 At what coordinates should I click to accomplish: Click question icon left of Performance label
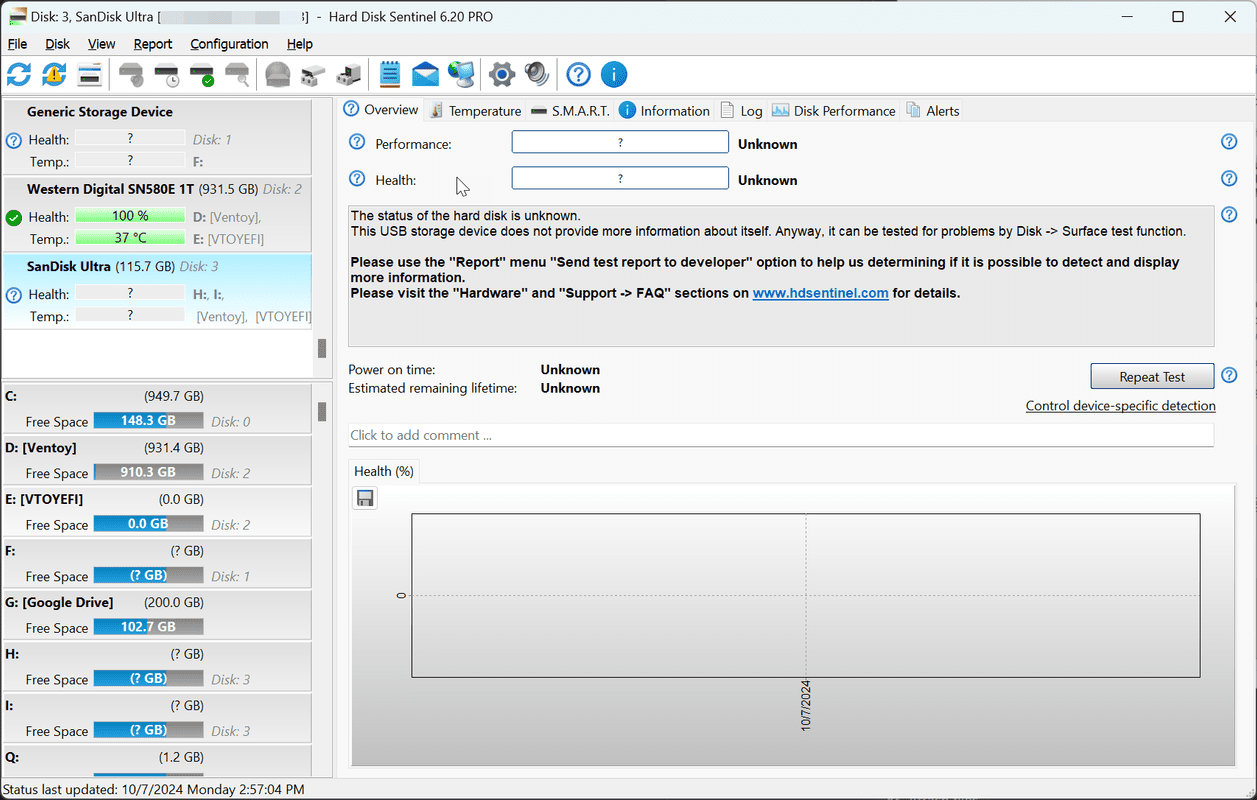(x=357, y=142)
